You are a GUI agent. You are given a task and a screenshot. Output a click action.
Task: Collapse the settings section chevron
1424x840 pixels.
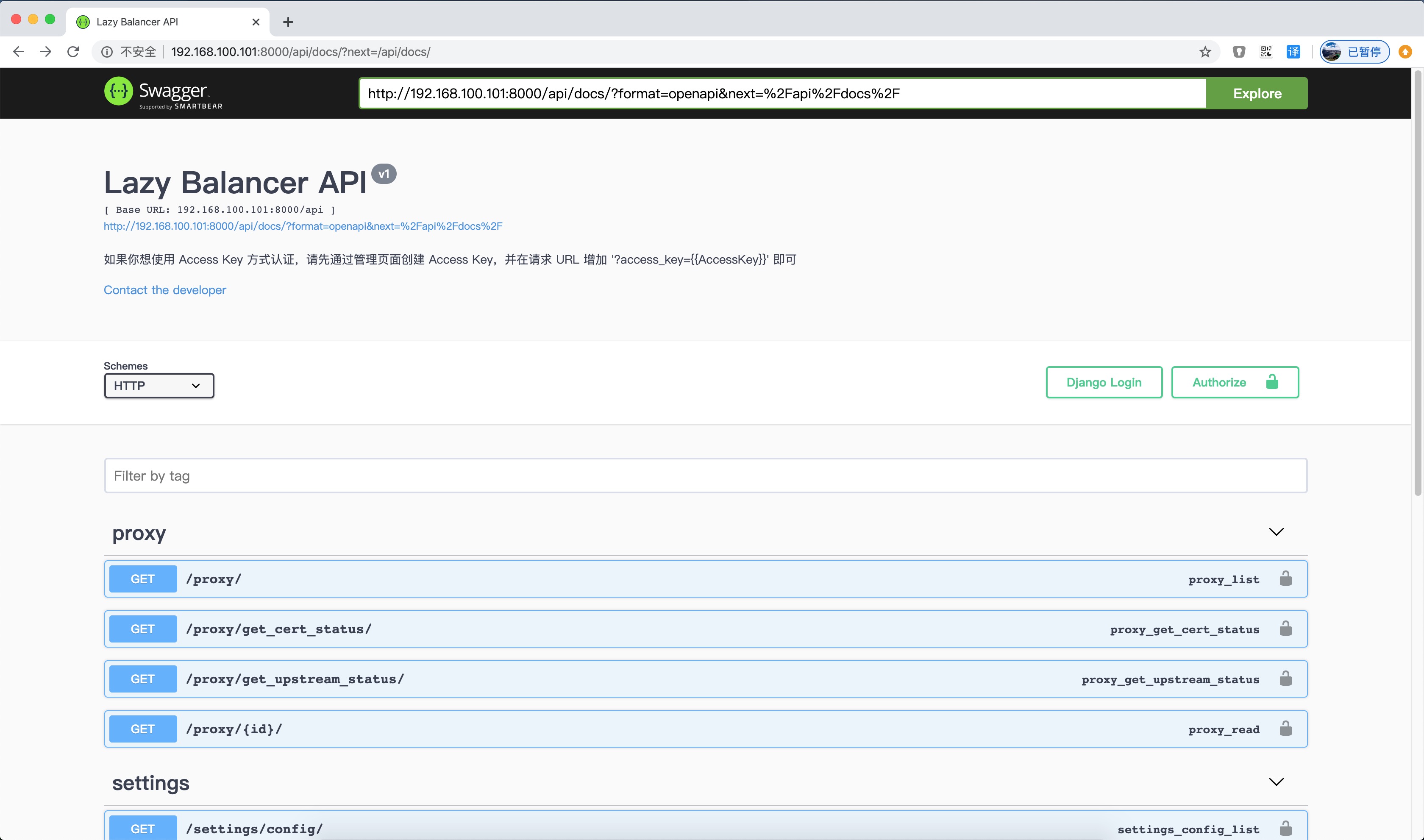(1276, 782)
